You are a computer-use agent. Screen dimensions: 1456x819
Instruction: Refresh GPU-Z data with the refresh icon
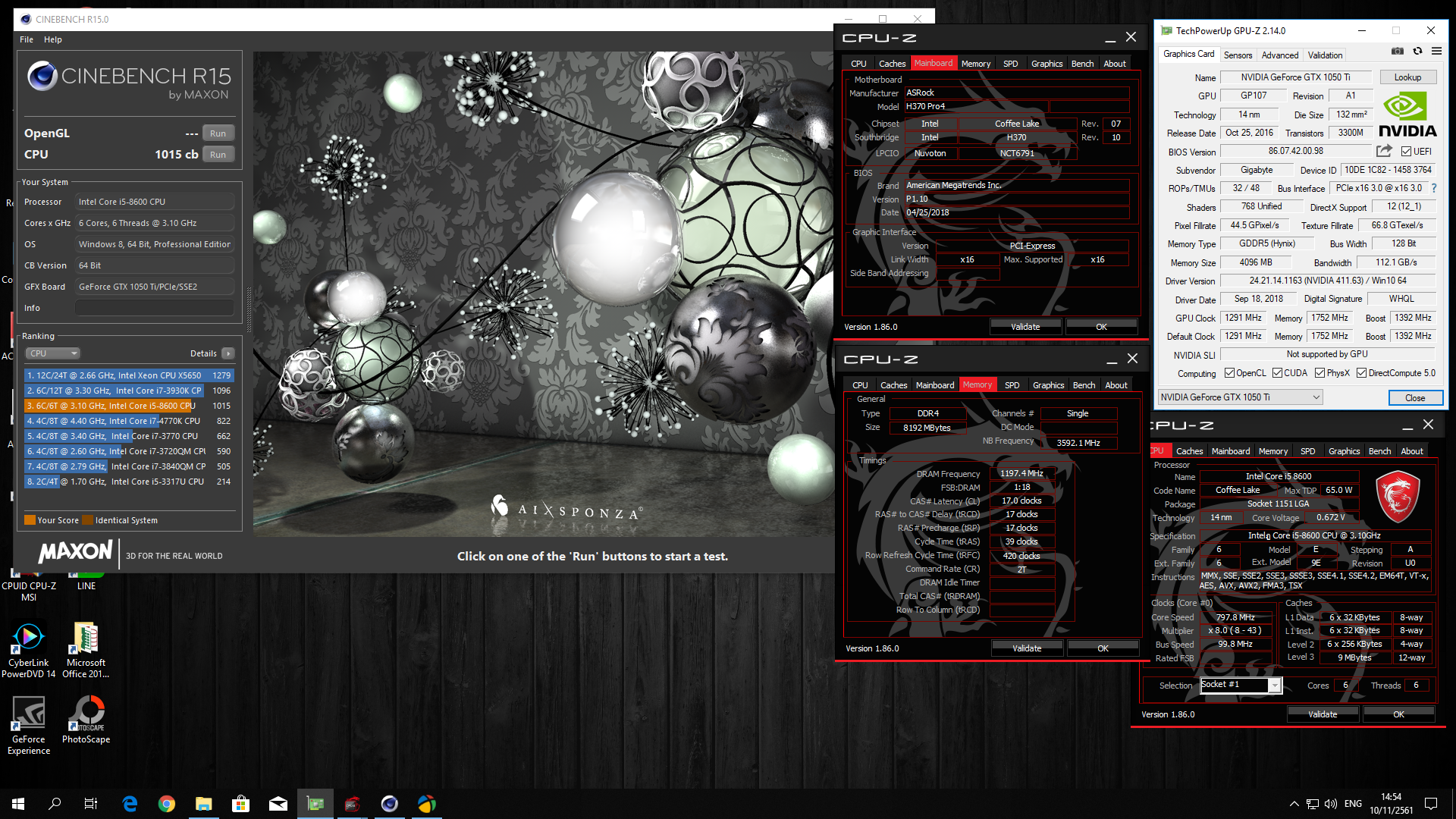point(1417,52)
